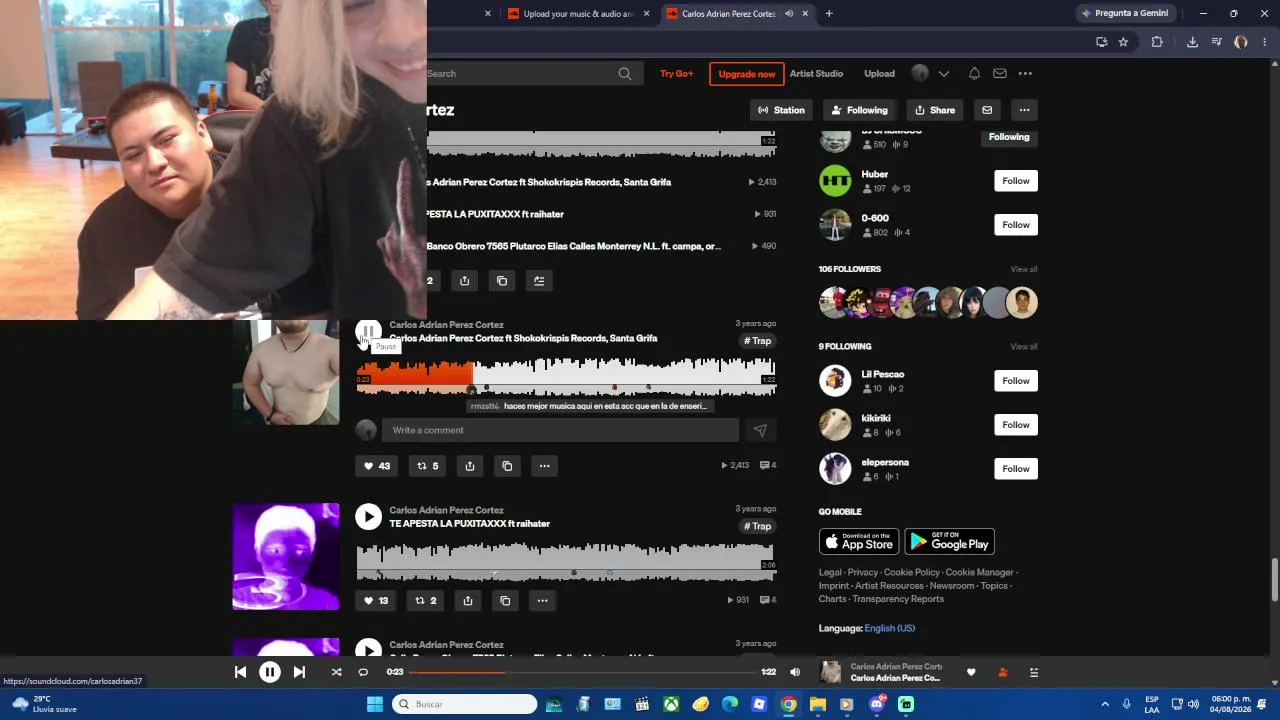This screenshot has width=1280, height=720.
Task: Open the header three-dots menu
Action: tap(1025, 74)
